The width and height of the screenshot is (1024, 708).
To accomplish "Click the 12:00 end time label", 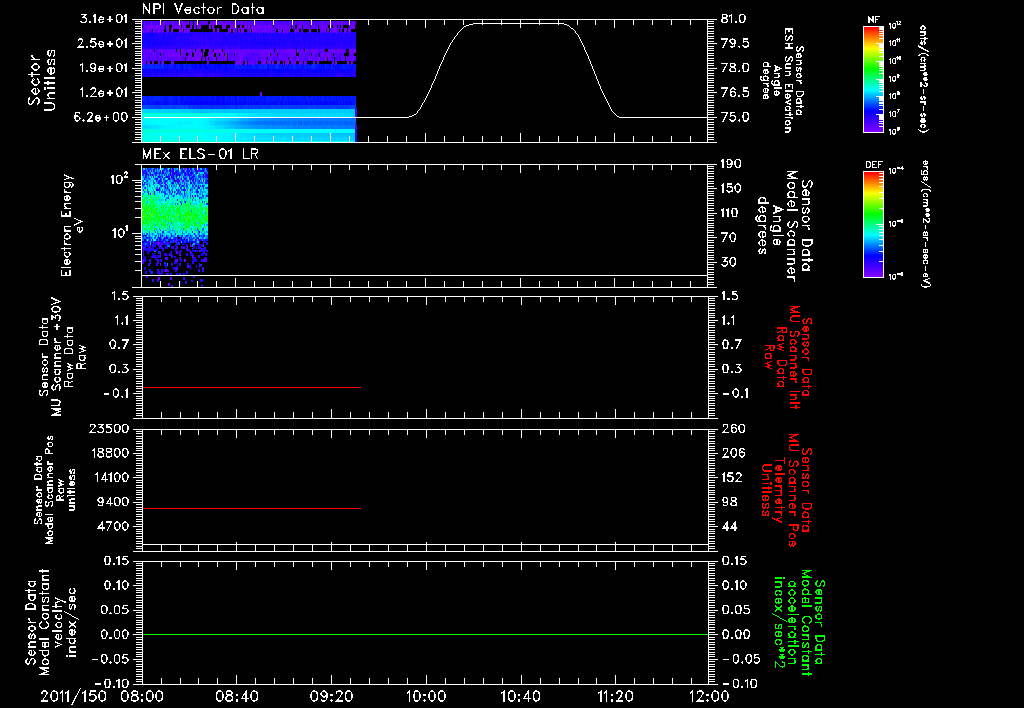I will (708, 696).
